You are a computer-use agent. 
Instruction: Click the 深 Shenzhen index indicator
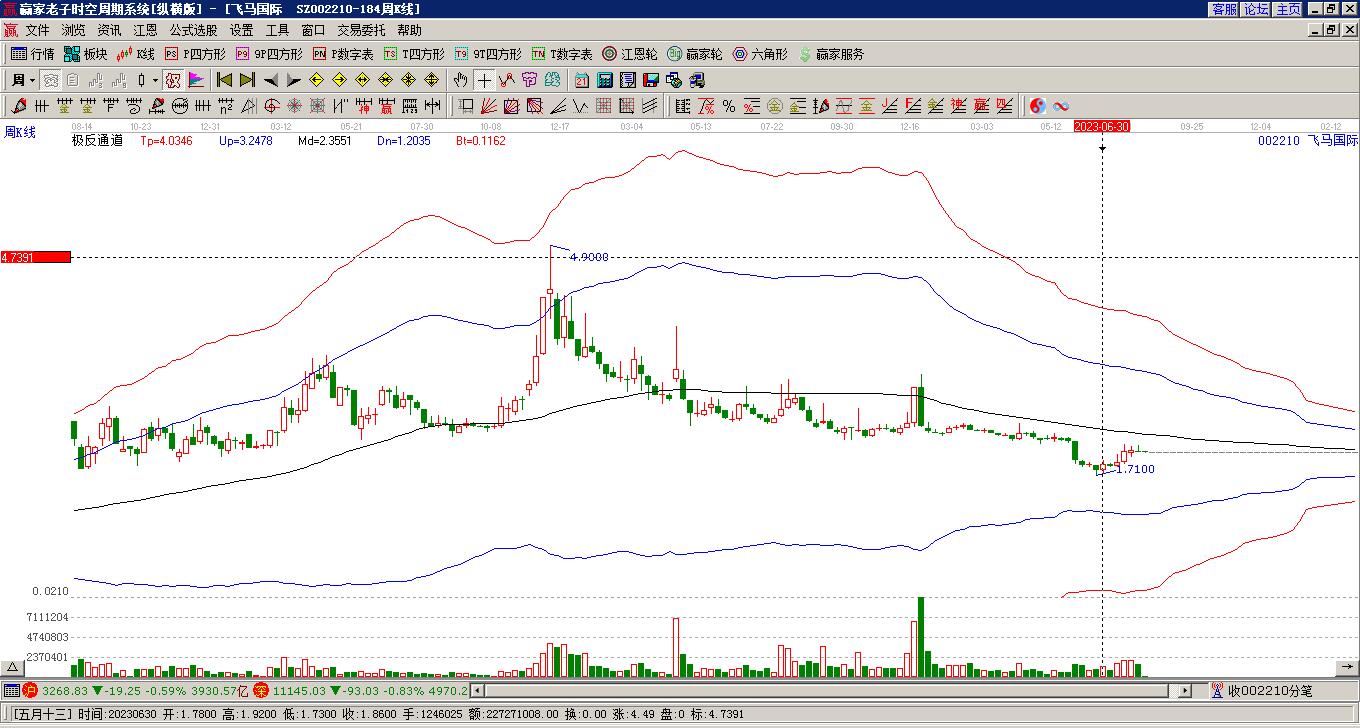(x=260, y=690)
